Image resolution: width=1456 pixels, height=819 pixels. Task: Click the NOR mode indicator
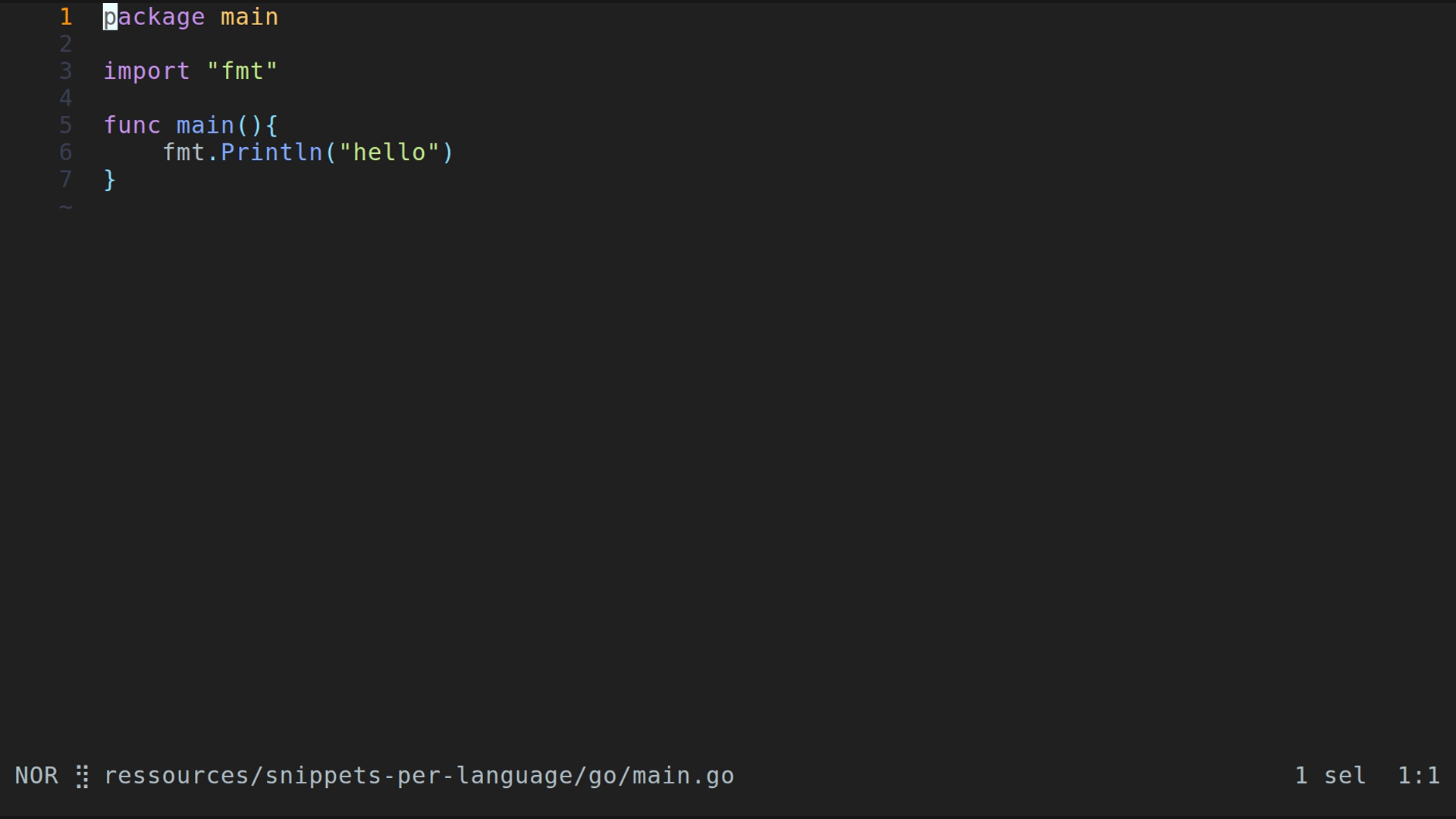pos(36,776)
